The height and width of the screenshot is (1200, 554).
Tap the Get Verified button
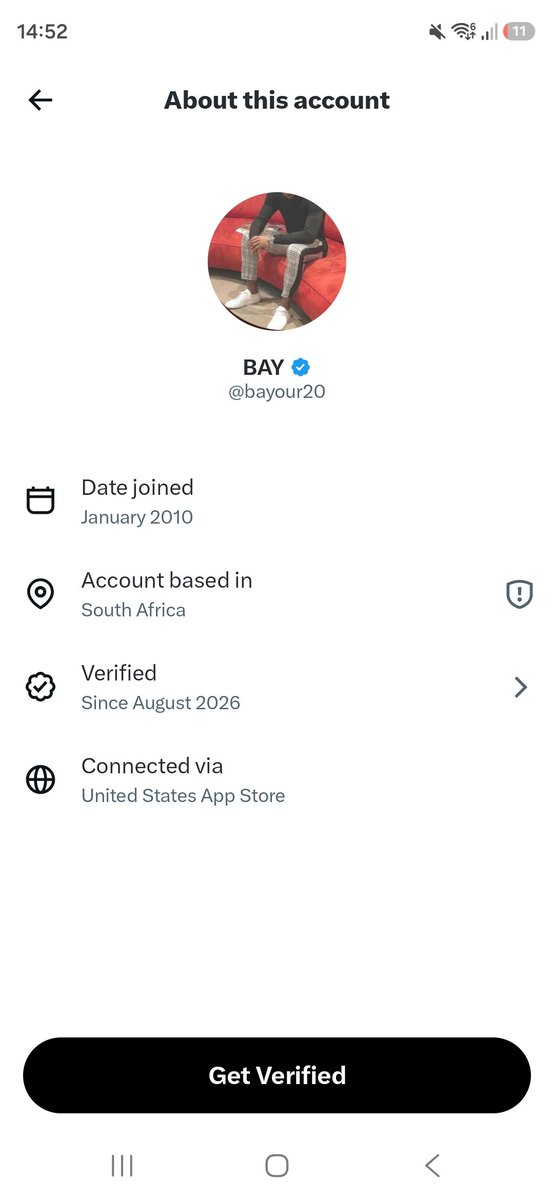point(277,1075)
